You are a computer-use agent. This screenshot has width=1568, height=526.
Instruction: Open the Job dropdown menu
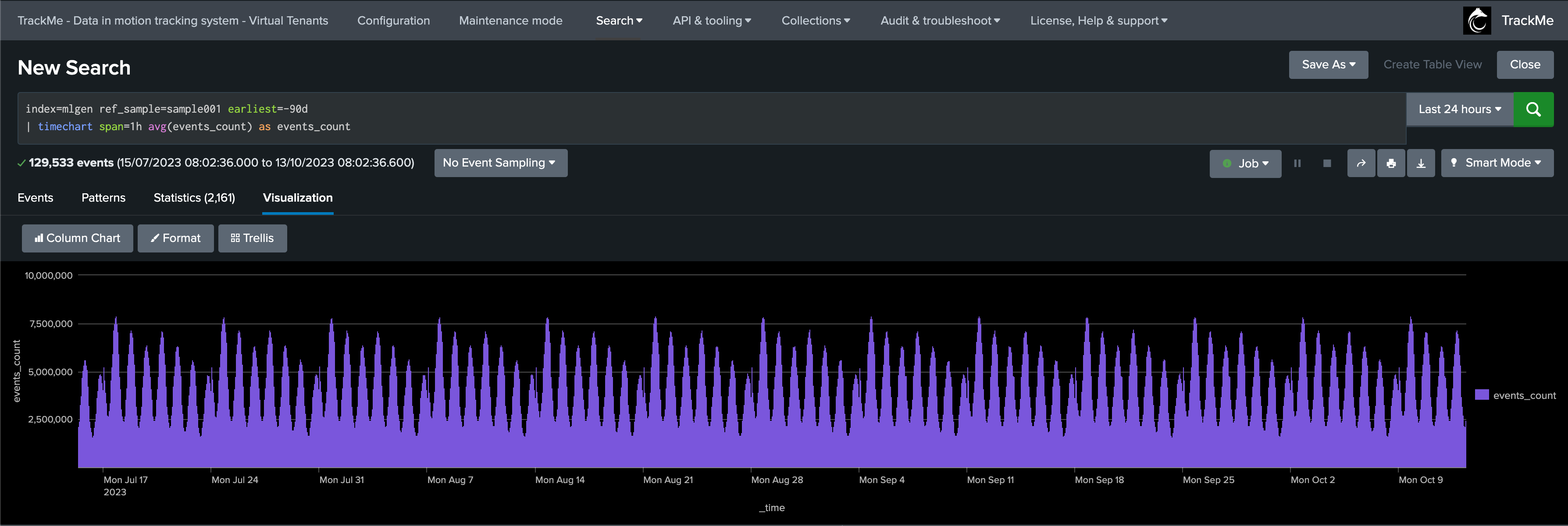[x=1245, y=163]
